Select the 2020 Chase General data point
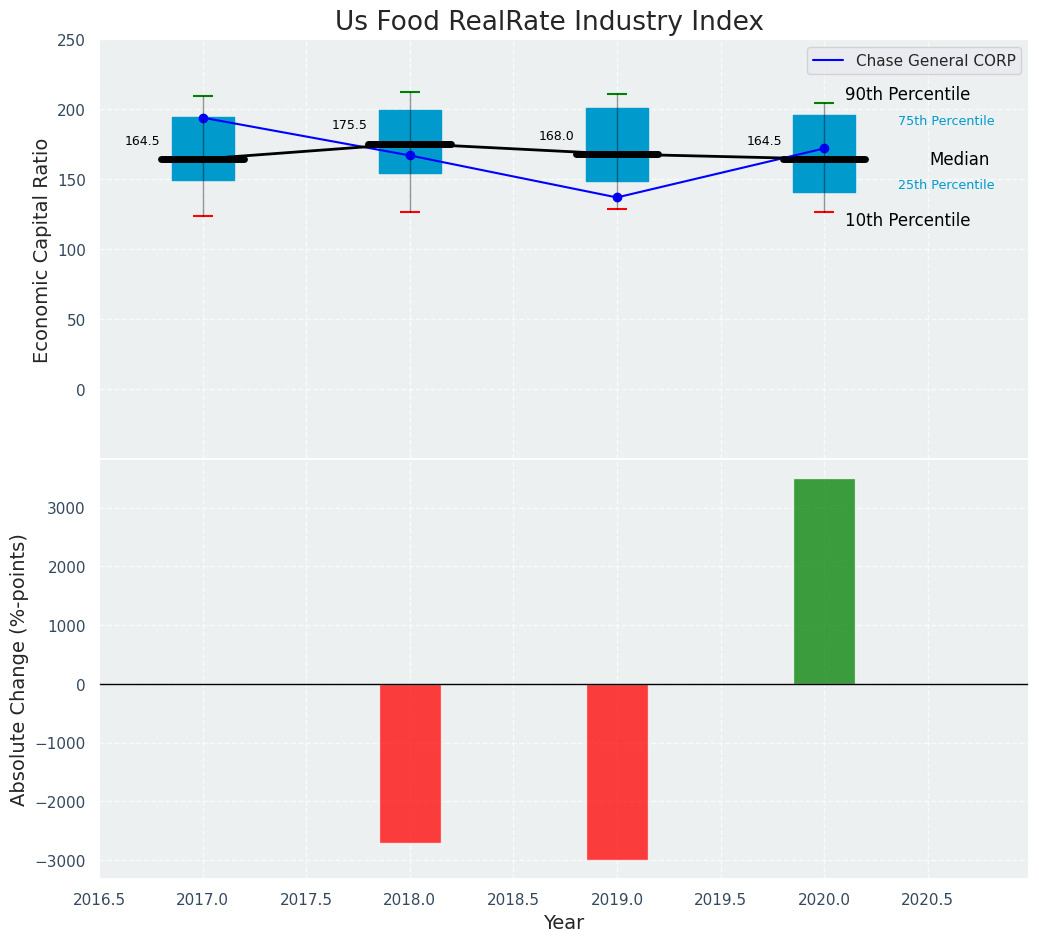 point(824,148)
